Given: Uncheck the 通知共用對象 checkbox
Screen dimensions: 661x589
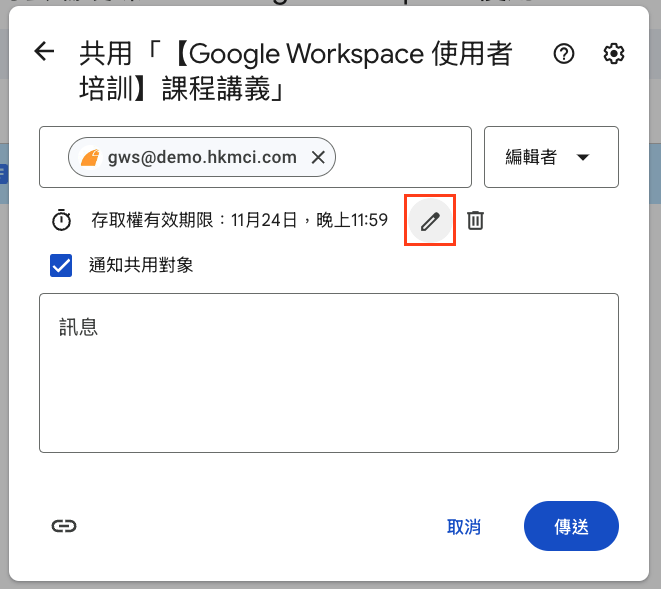Looking at the screenshot, I should pyautogui.click(x=61, y=265).
